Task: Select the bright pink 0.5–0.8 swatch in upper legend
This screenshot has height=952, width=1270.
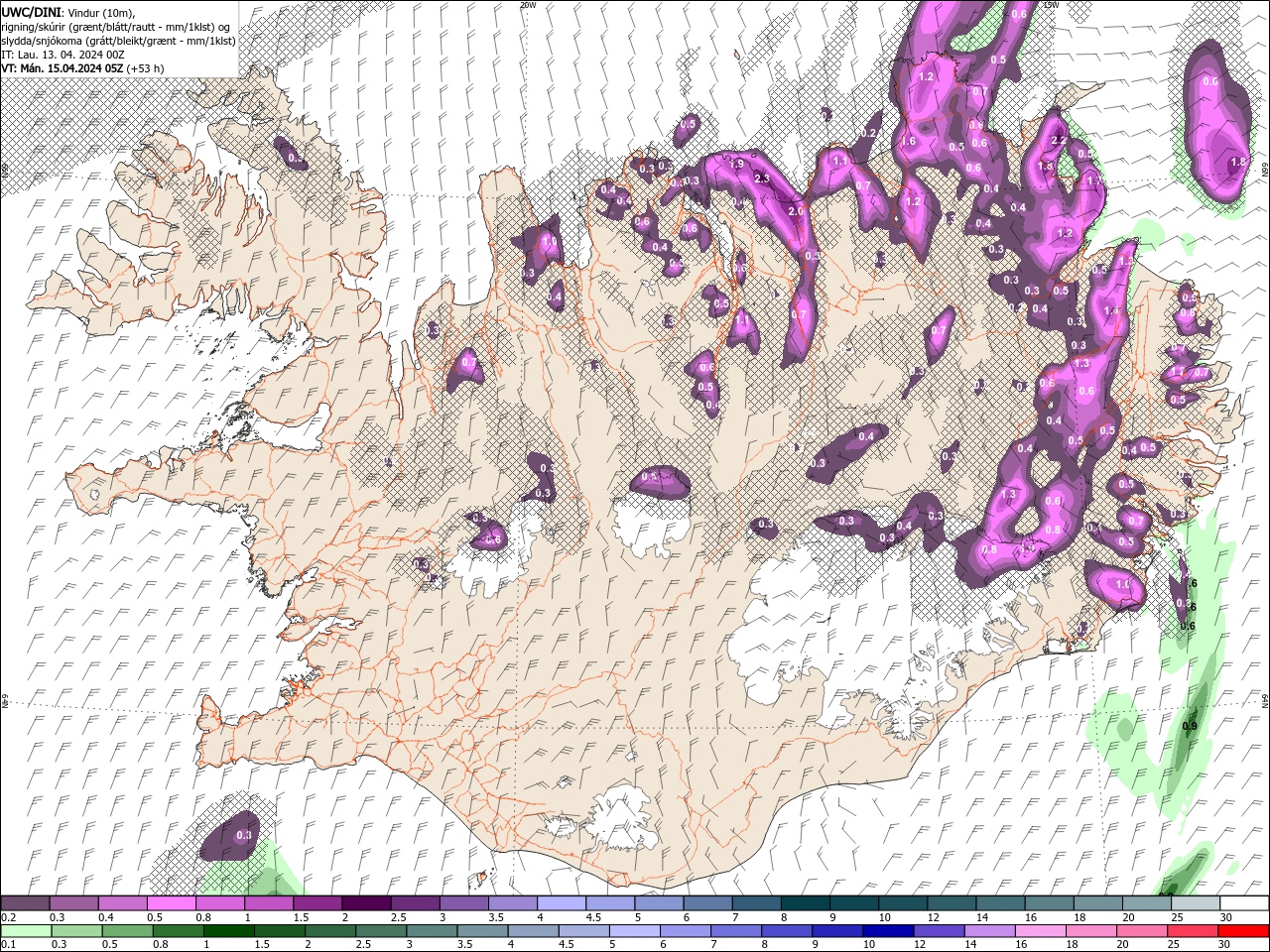Action: click(171, 903)
